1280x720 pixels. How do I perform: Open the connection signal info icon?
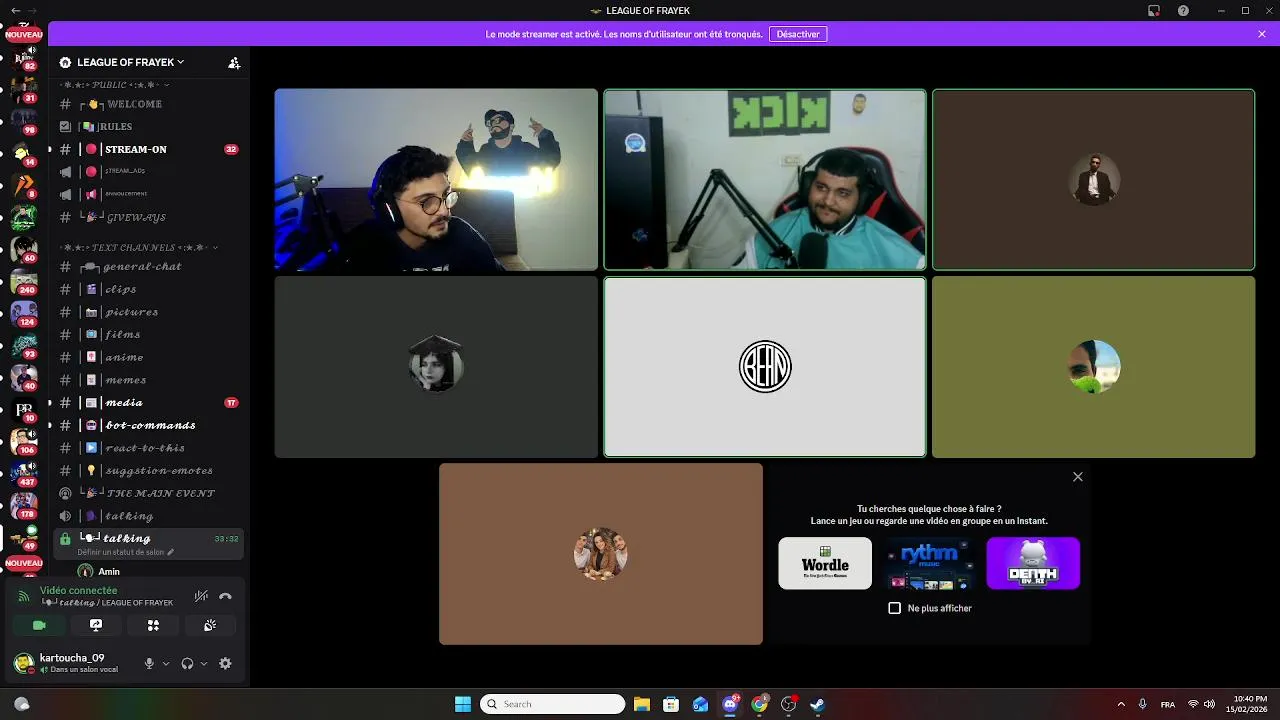click(24, 596)
